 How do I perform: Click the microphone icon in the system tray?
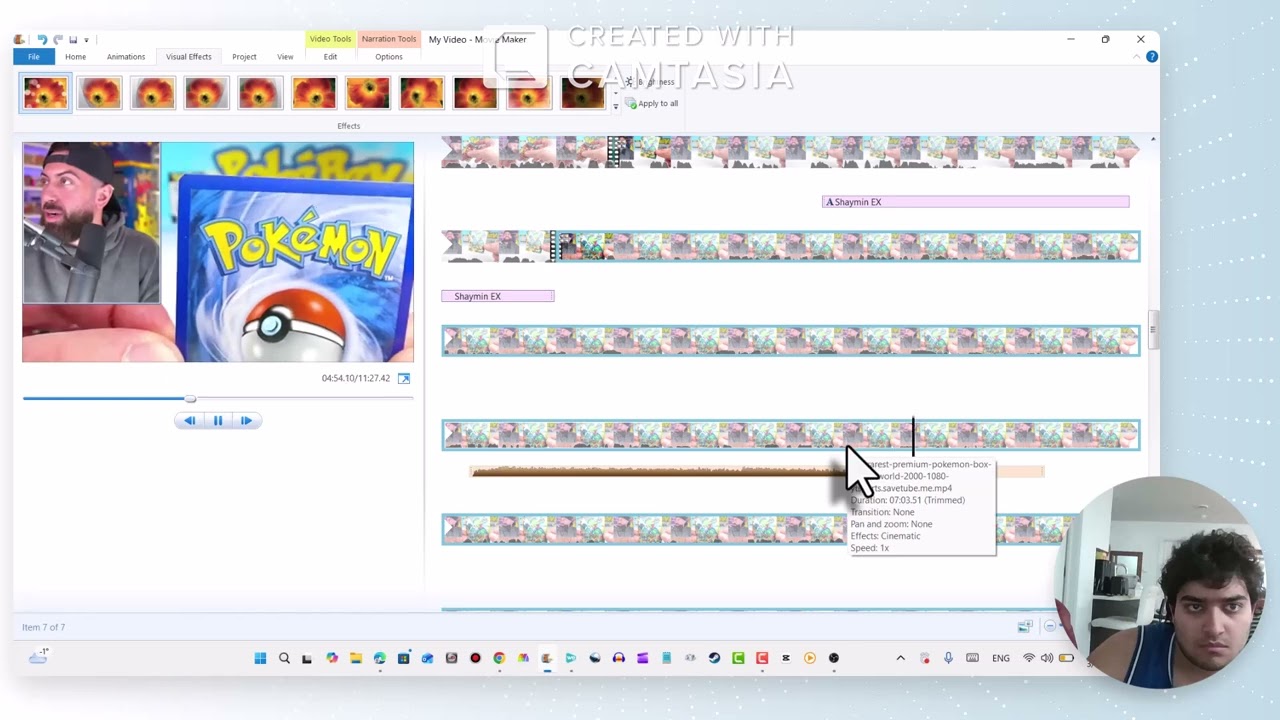(x=948, y=658)
